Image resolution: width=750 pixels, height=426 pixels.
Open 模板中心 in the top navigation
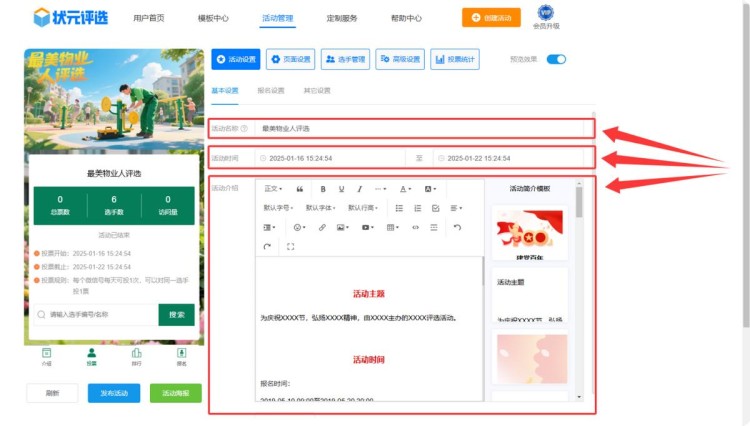click(213, 18)
